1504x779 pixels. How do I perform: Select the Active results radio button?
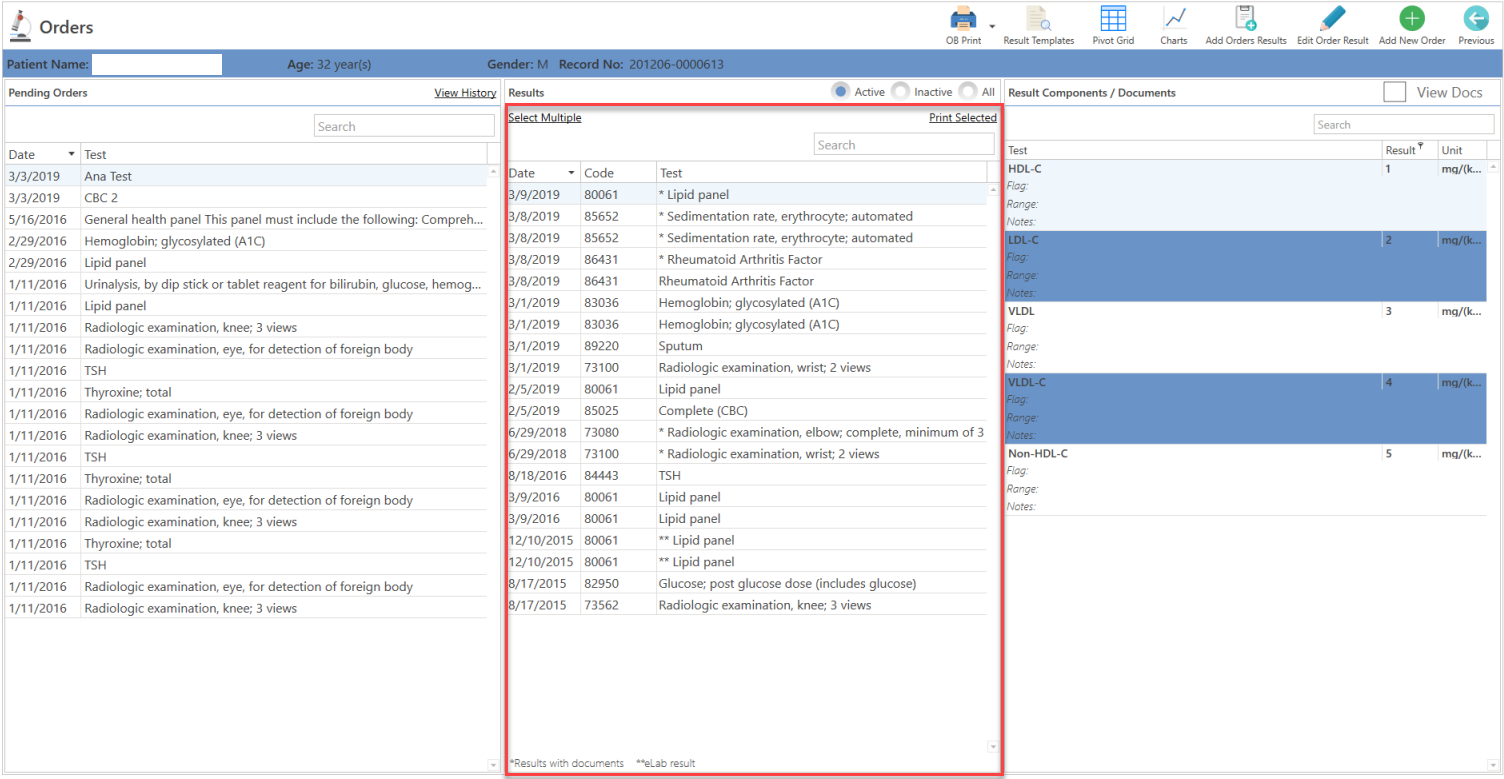841,91
